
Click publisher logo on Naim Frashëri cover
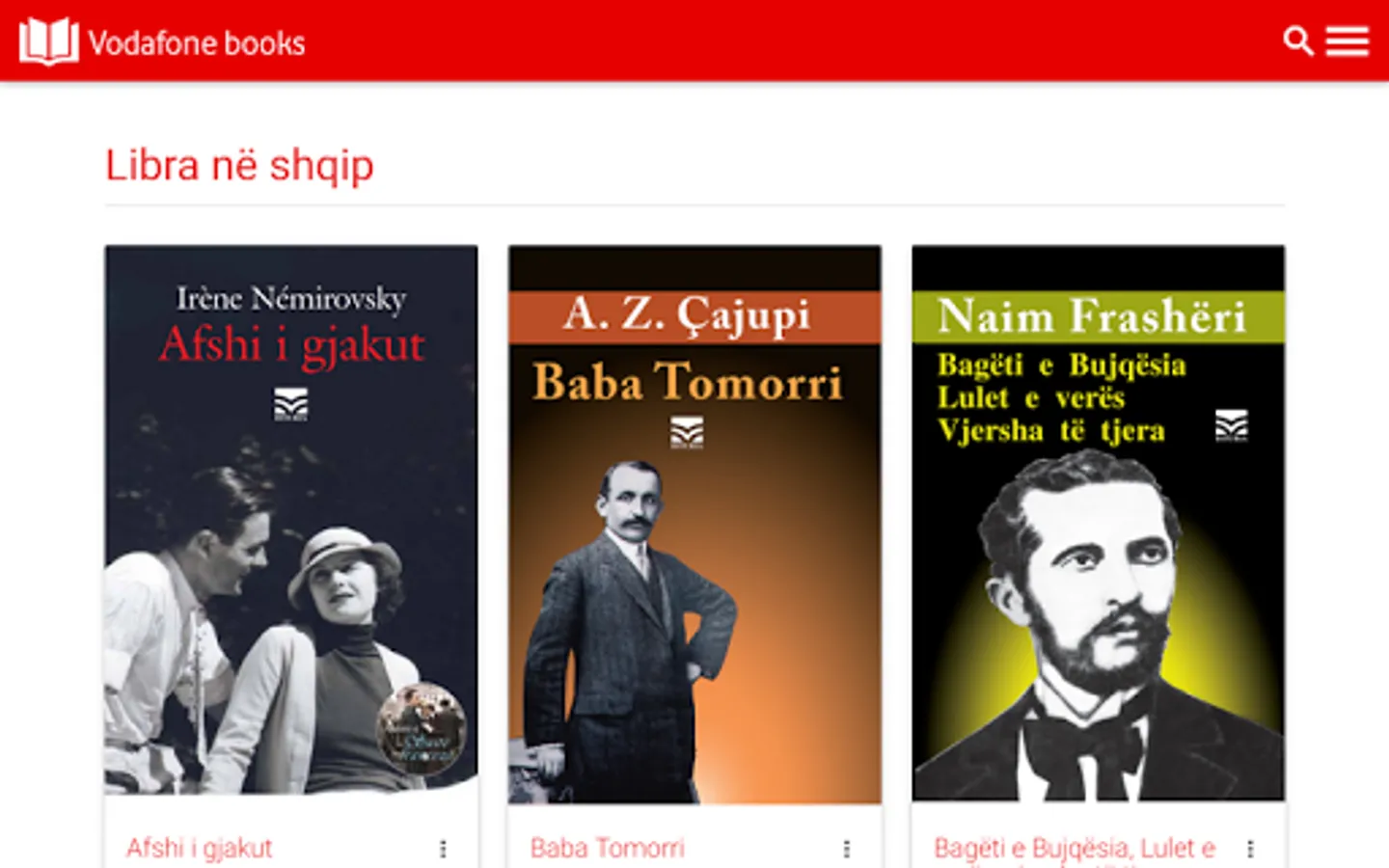point(1231,425)
